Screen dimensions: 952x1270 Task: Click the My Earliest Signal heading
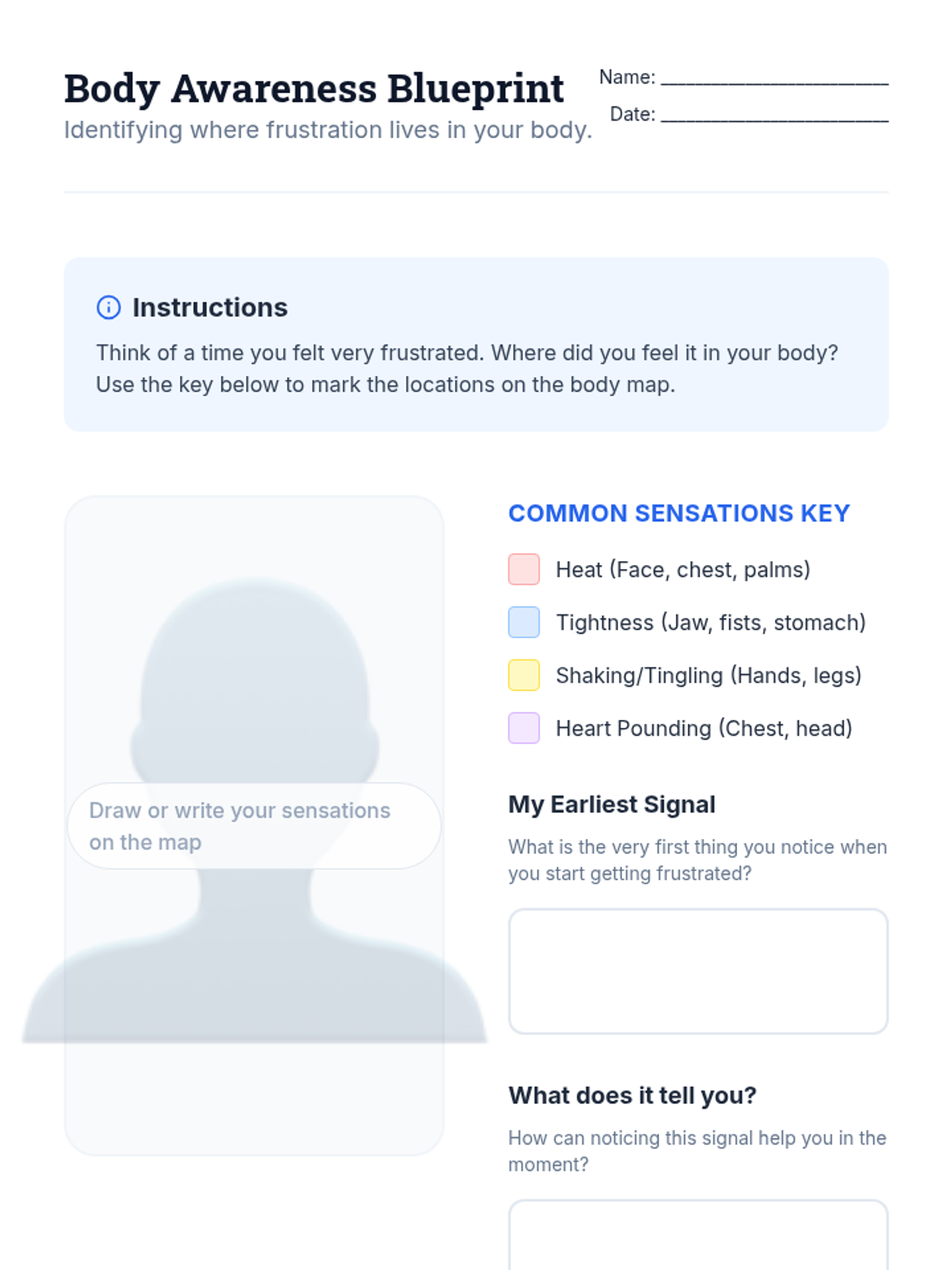tap(612, 805)
